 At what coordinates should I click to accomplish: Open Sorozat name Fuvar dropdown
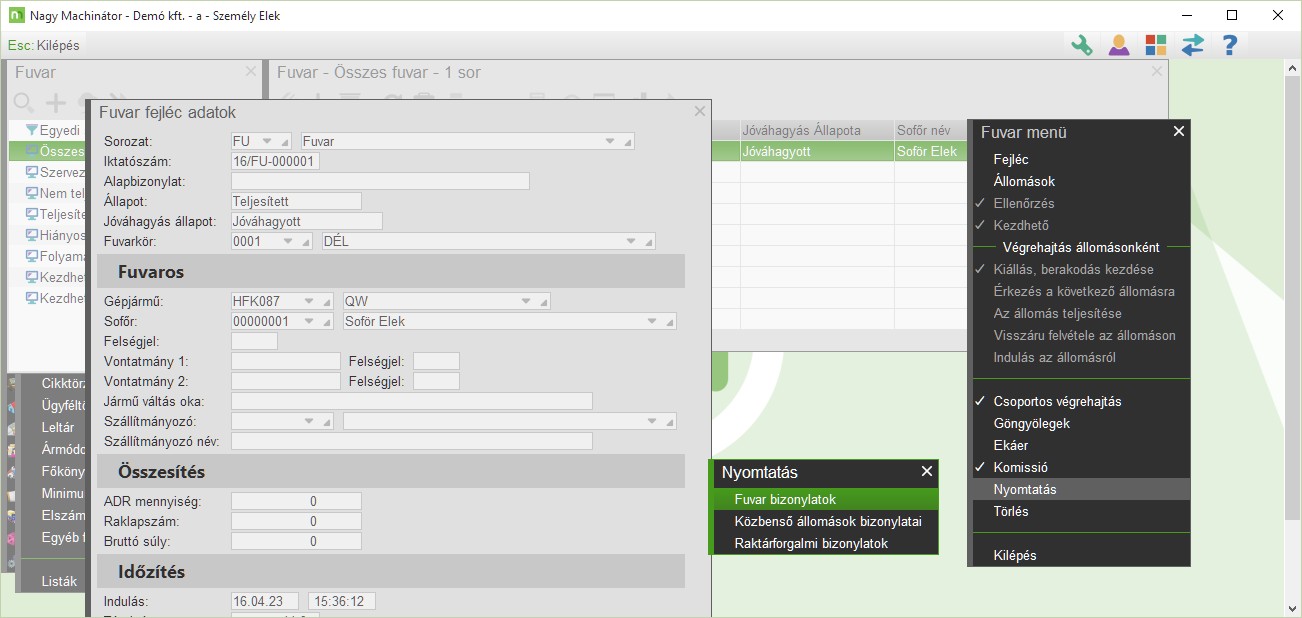[611, 141]
